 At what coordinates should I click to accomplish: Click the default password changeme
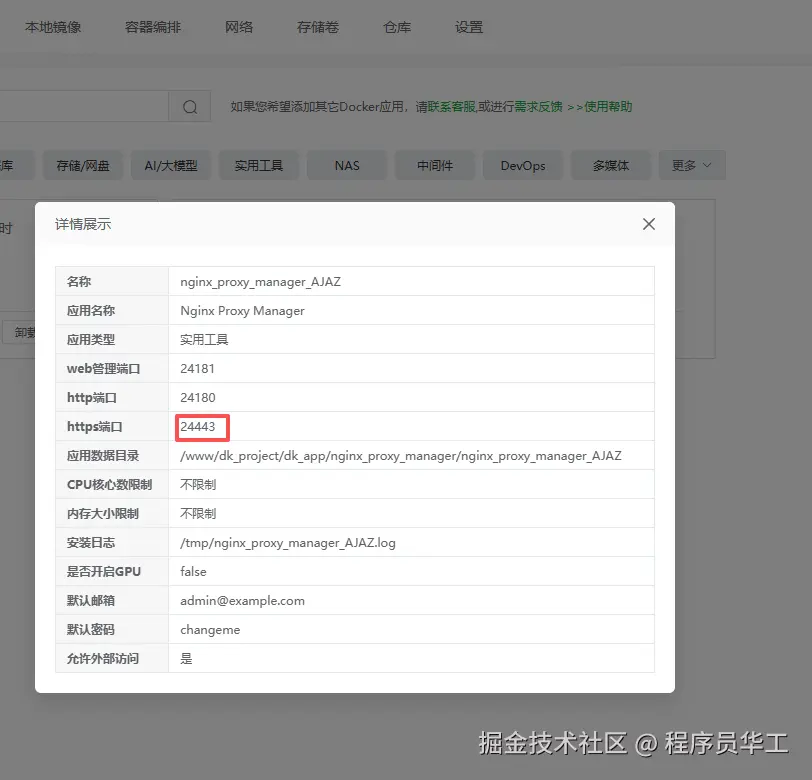[x=210, y=630]
